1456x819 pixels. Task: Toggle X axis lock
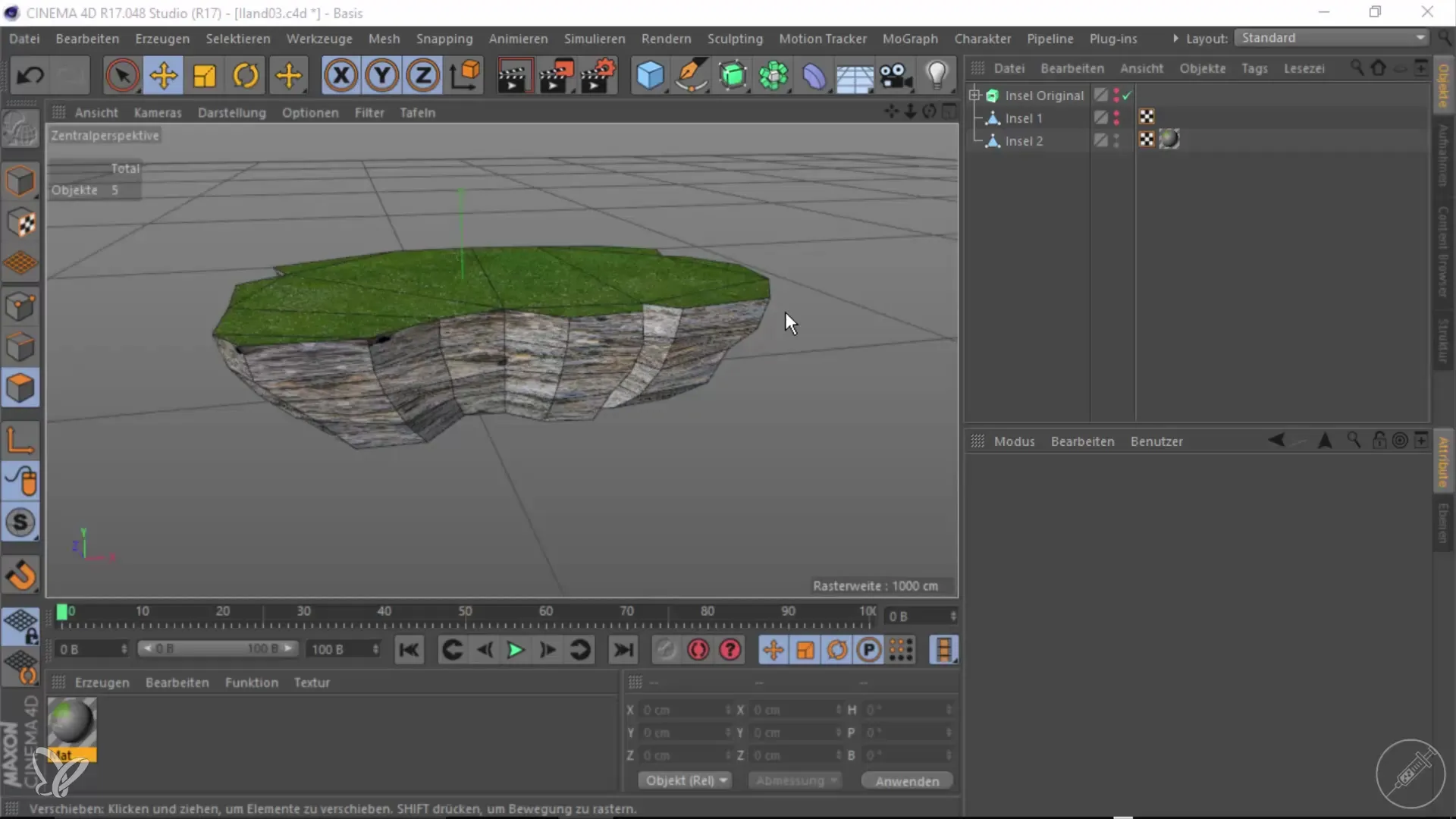pos(340,75)
